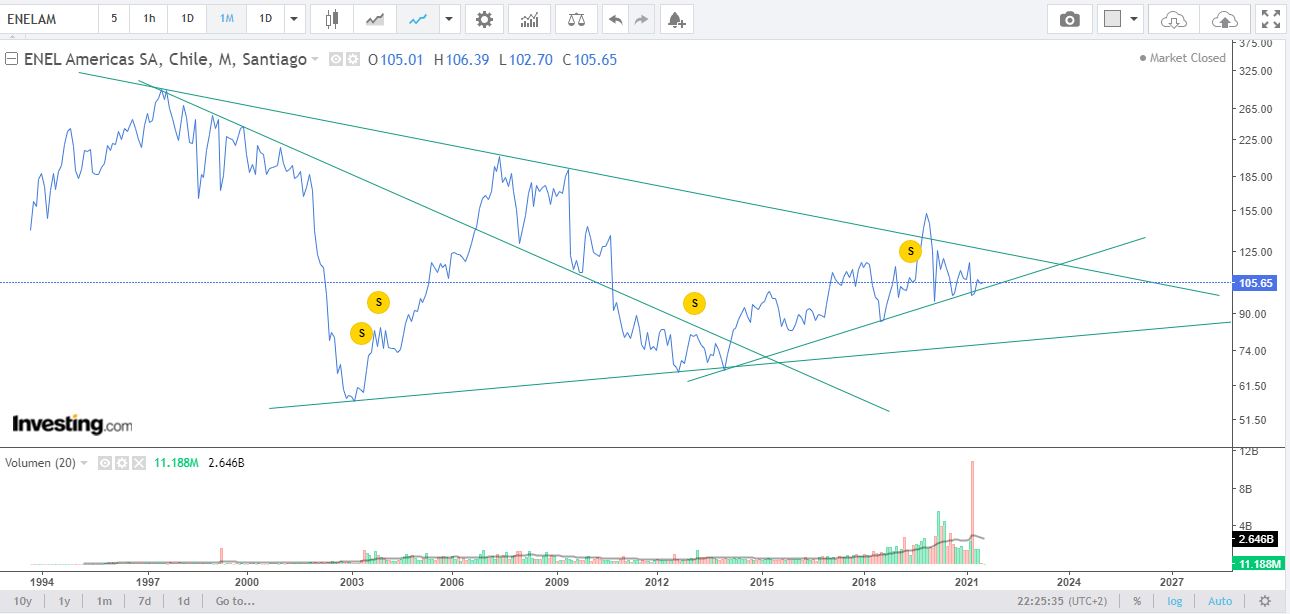1290x614 pixels.
Task: Click the chart layout square icon
Action: pos(1112,19)
